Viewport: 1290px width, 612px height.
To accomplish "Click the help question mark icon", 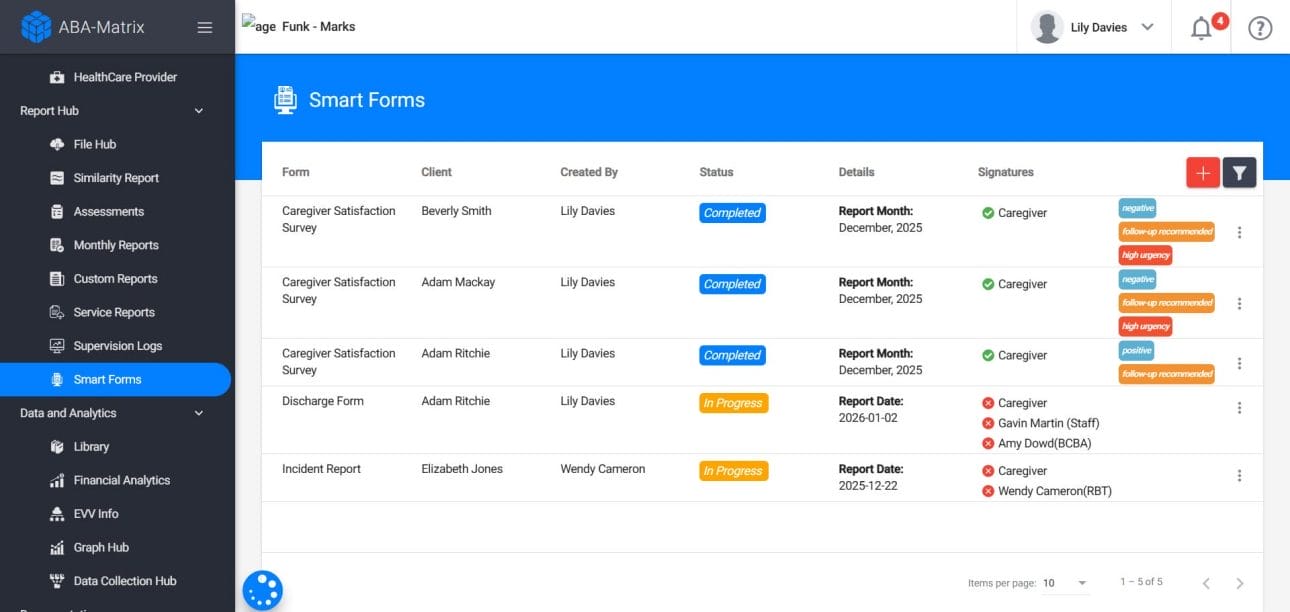I will point(1260,28).
